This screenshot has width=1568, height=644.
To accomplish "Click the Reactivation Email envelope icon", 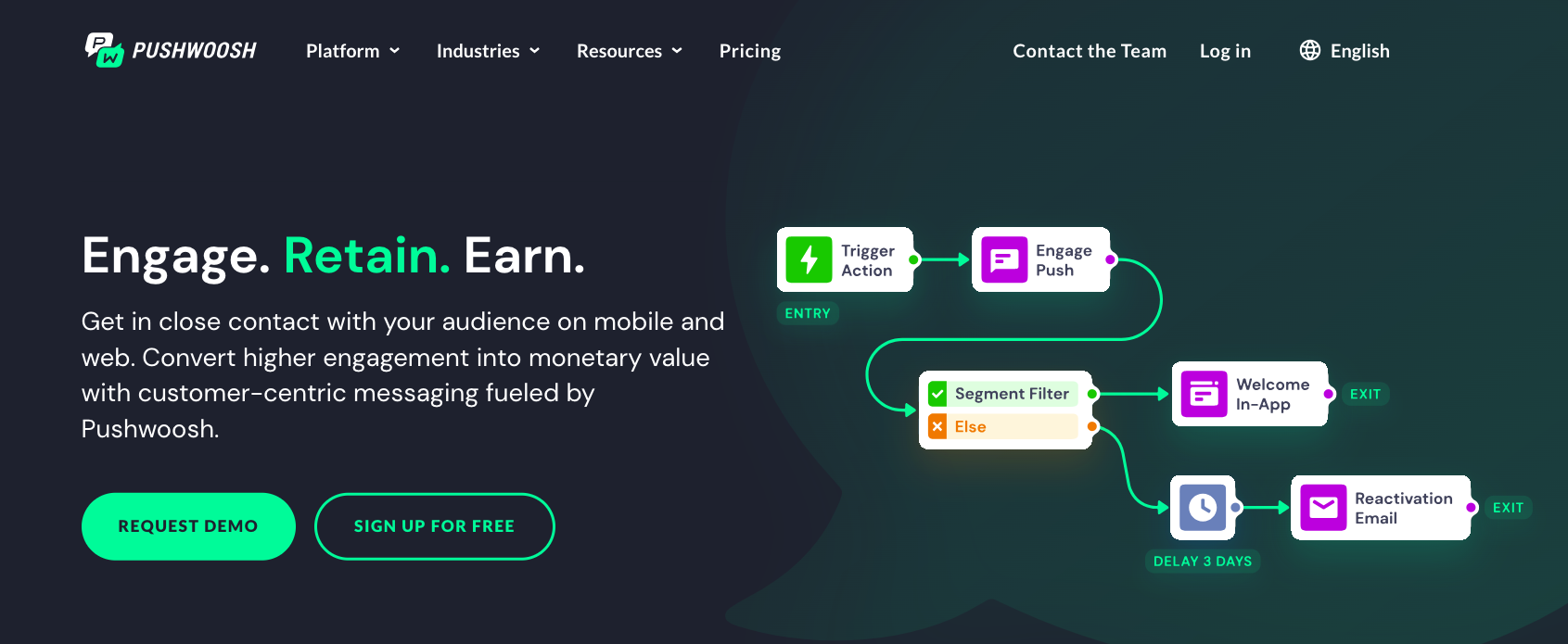I will [1323, 508].
